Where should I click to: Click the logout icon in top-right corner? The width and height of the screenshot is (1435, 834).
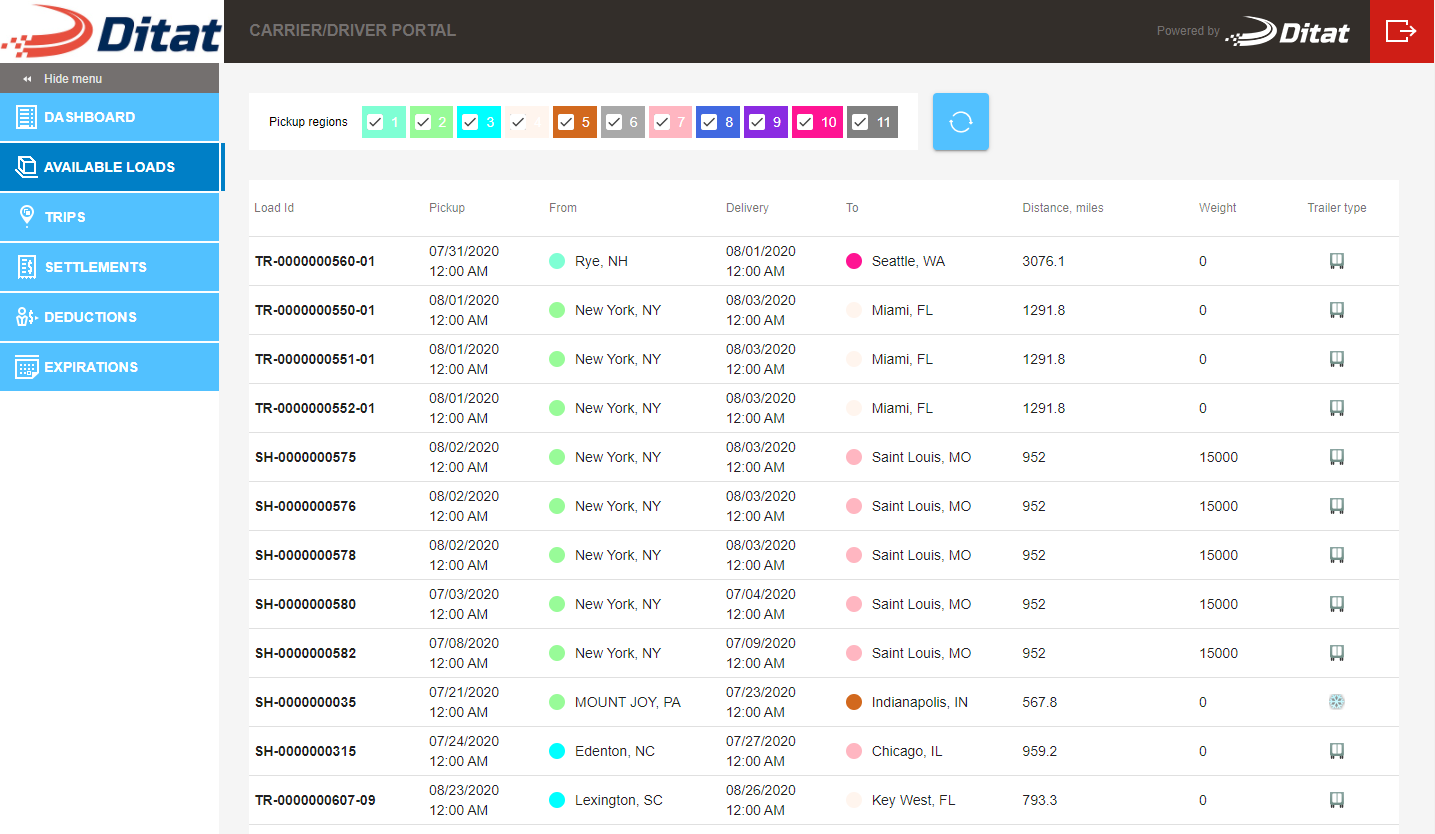pyautogui.click(x=1401, y=31)
